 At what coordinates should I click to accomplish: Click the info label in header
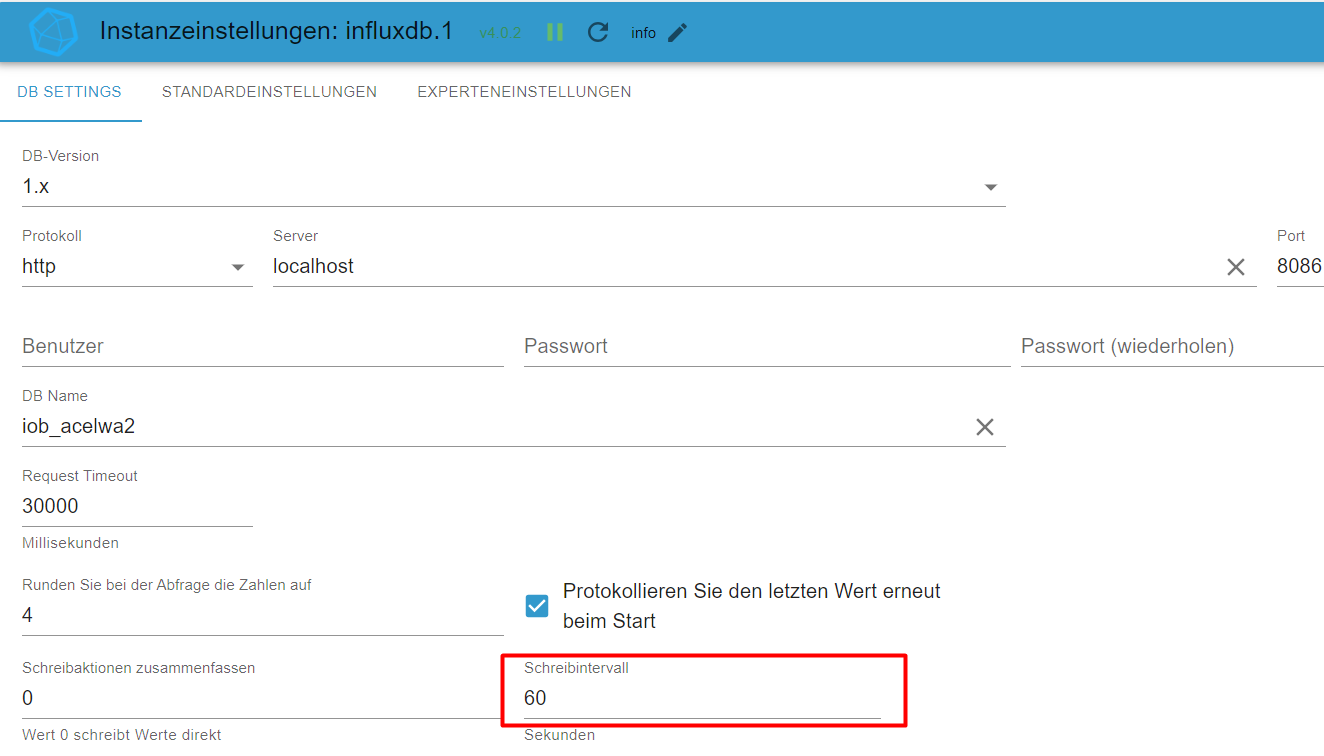coord(643,33)
